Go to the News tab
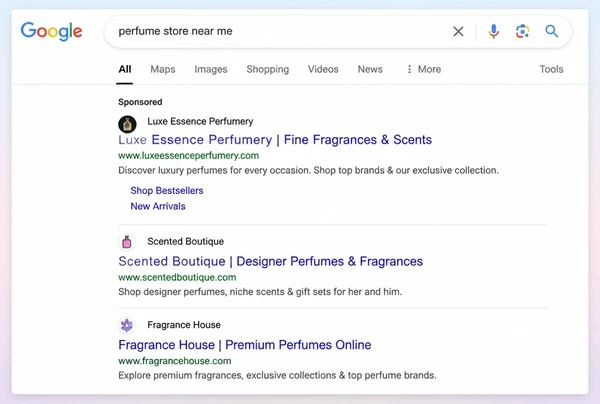Screen dimensions: 600x404 click(370, 69)
